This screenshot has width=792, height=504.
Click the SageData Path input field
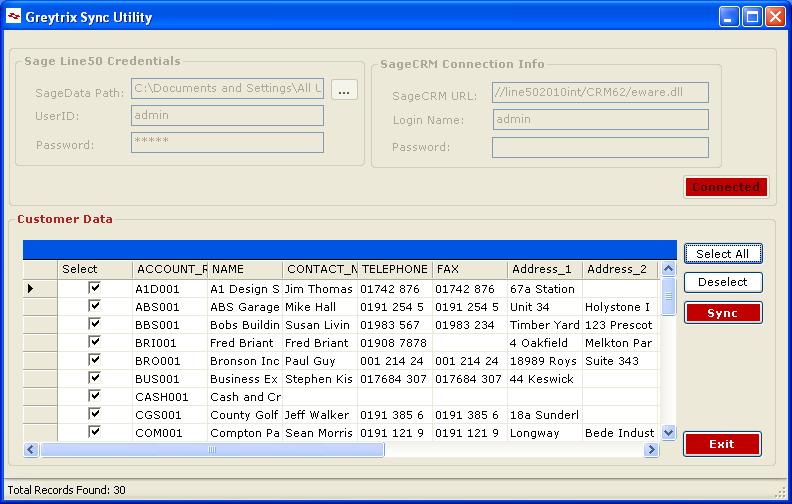coord(227,88)
